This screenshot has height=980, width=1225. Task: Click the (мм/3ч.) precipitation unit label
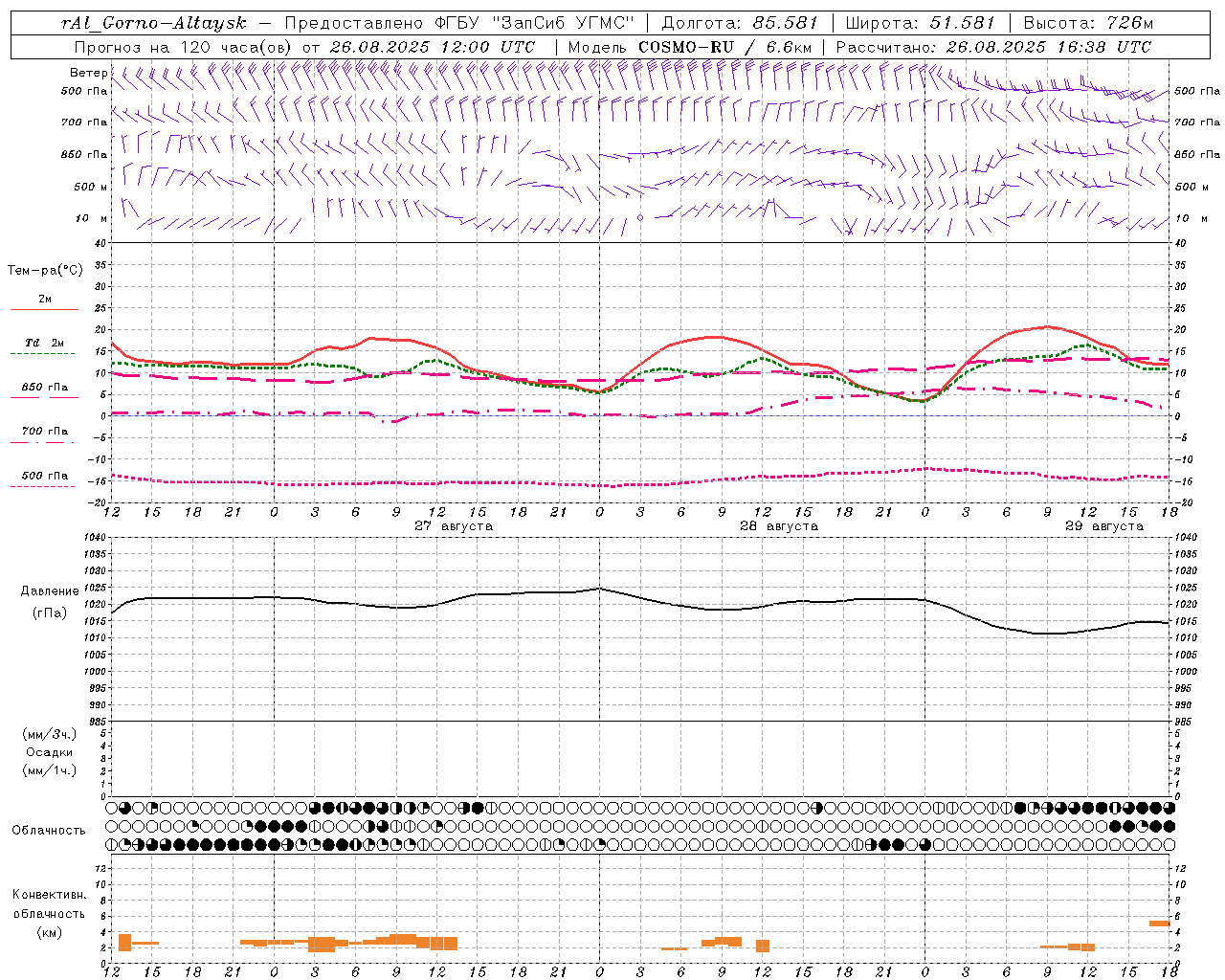pyautogui.click(x=50, y=734)
